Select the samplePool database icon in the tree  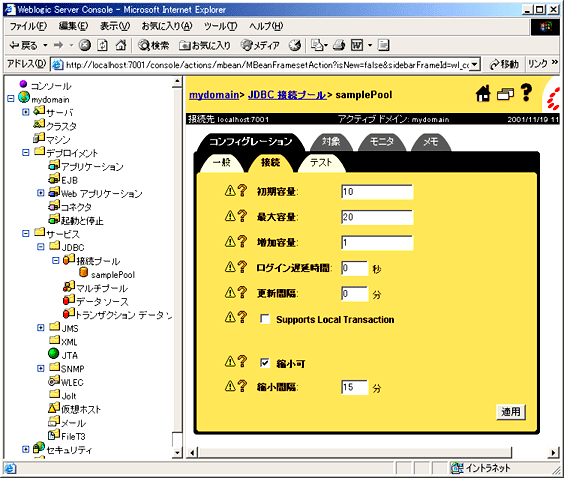pos(83,273)
